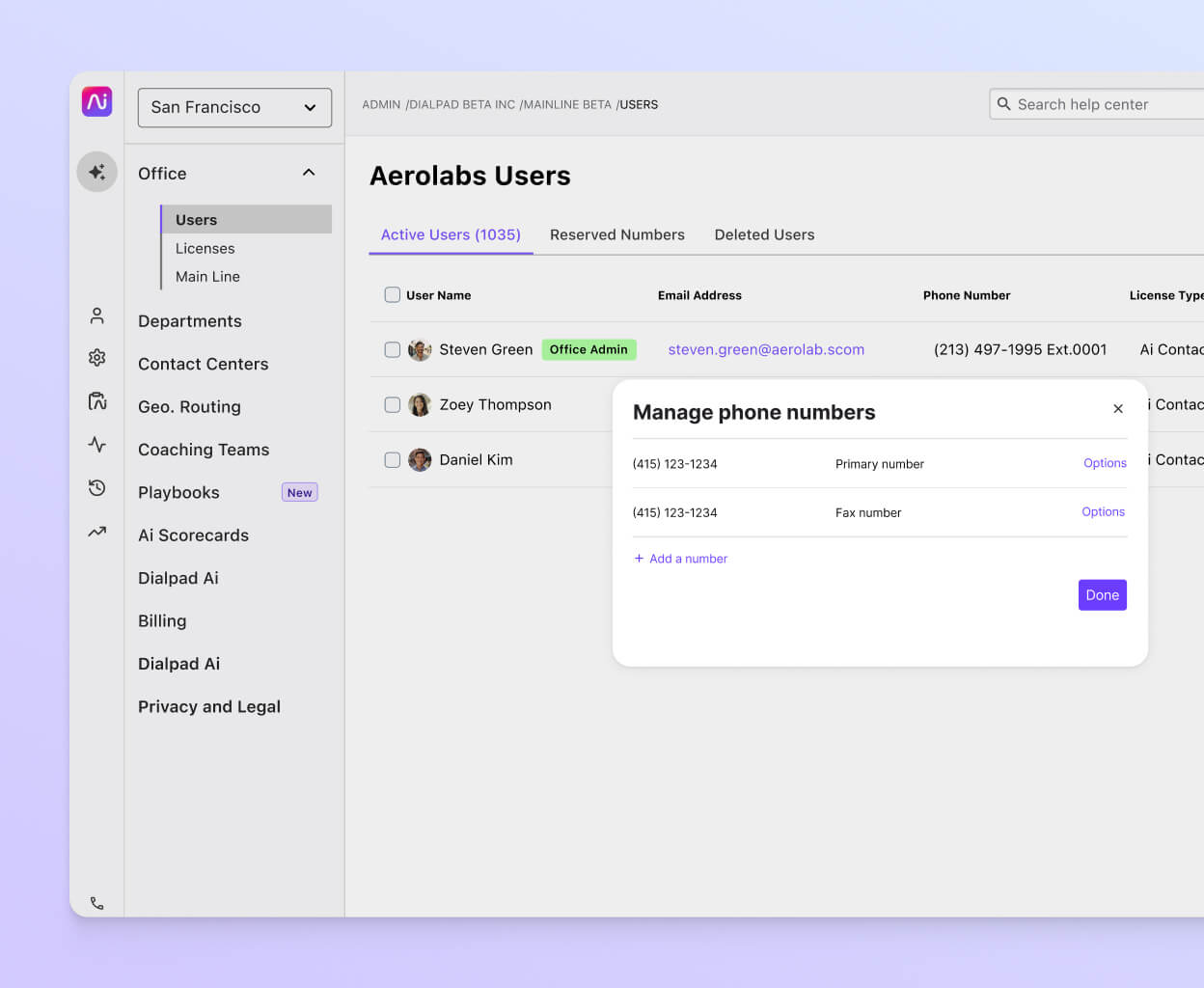Open the Dialpad Ai logo home icon
Image resolution: width=1204 pixels, height=988 pixels.
[96, 101]
